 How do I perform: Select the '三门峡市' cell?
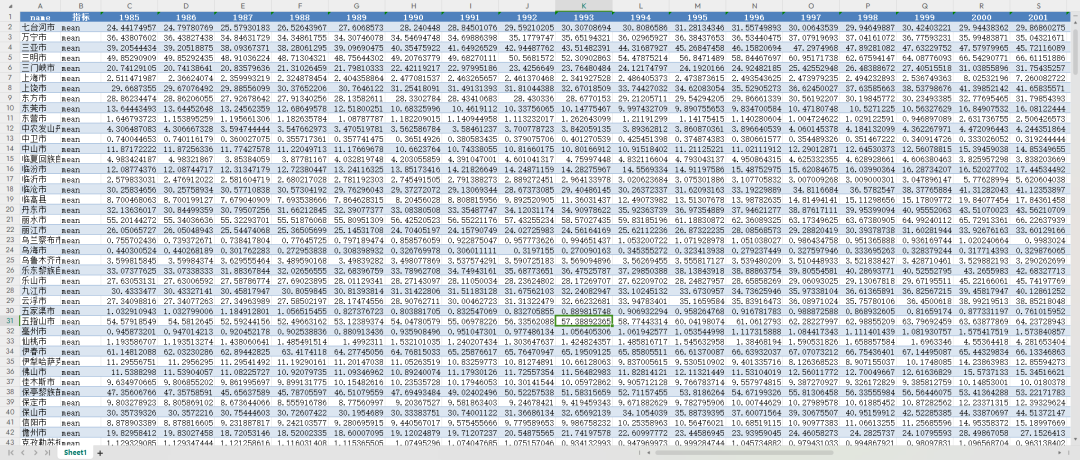click(40, 65)
